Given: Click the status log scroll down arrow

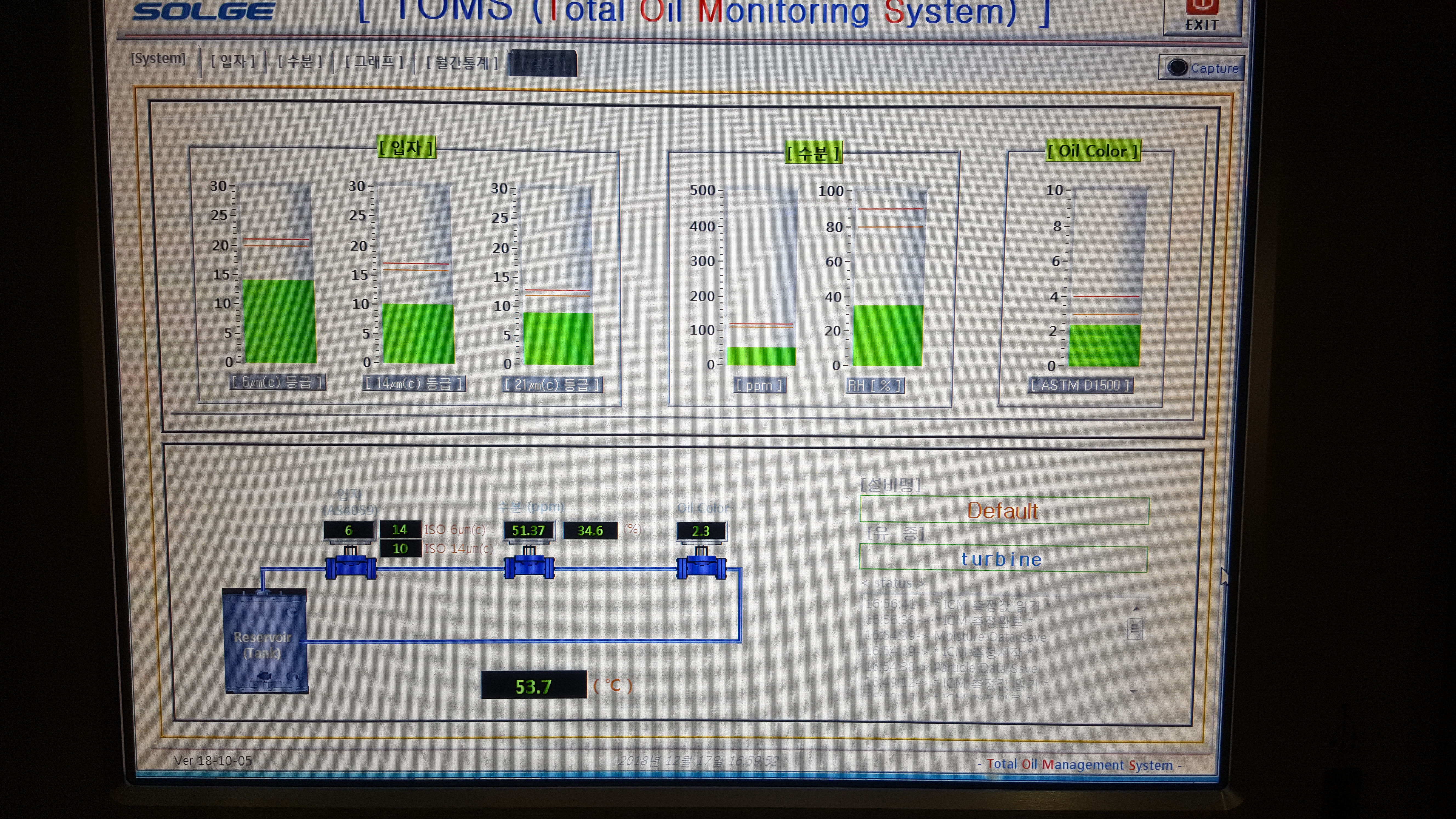Looking at the screenshot, I should coord(1133,692).
